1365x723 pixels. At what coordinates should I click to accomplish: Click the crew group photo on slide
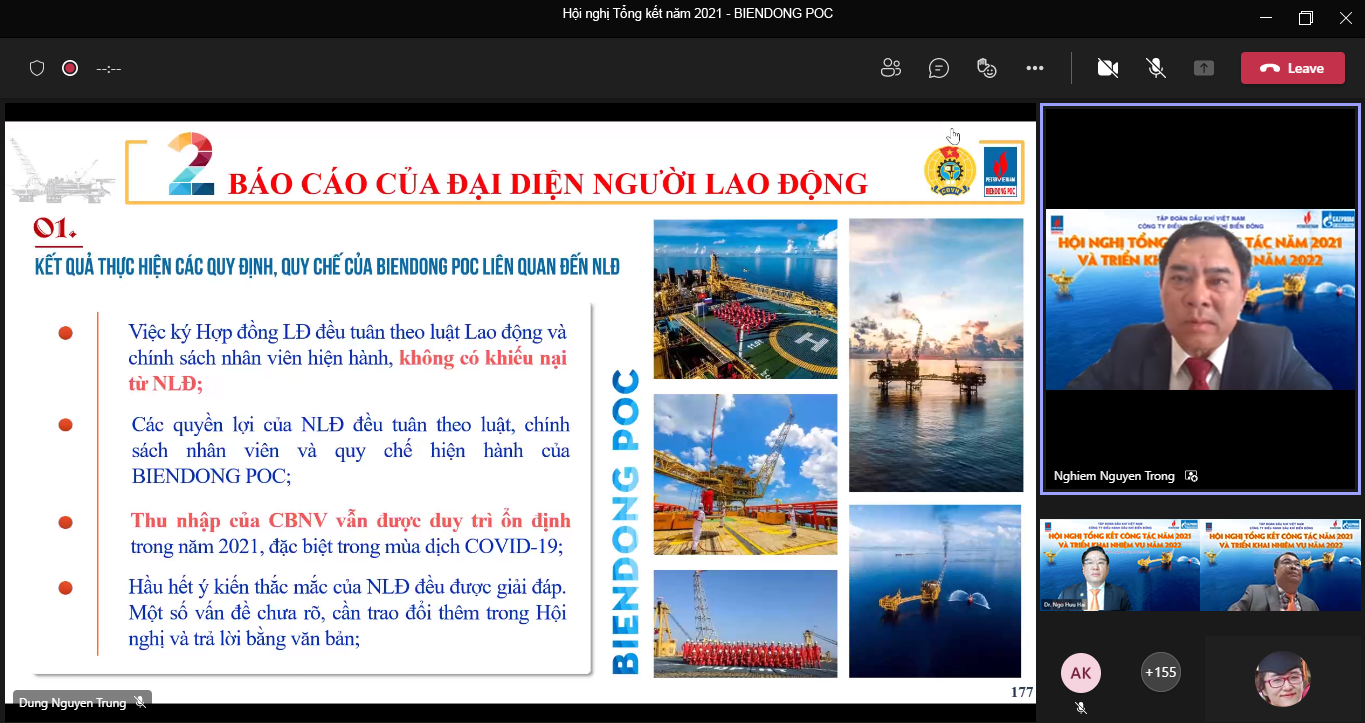click(x=745, y=624)
